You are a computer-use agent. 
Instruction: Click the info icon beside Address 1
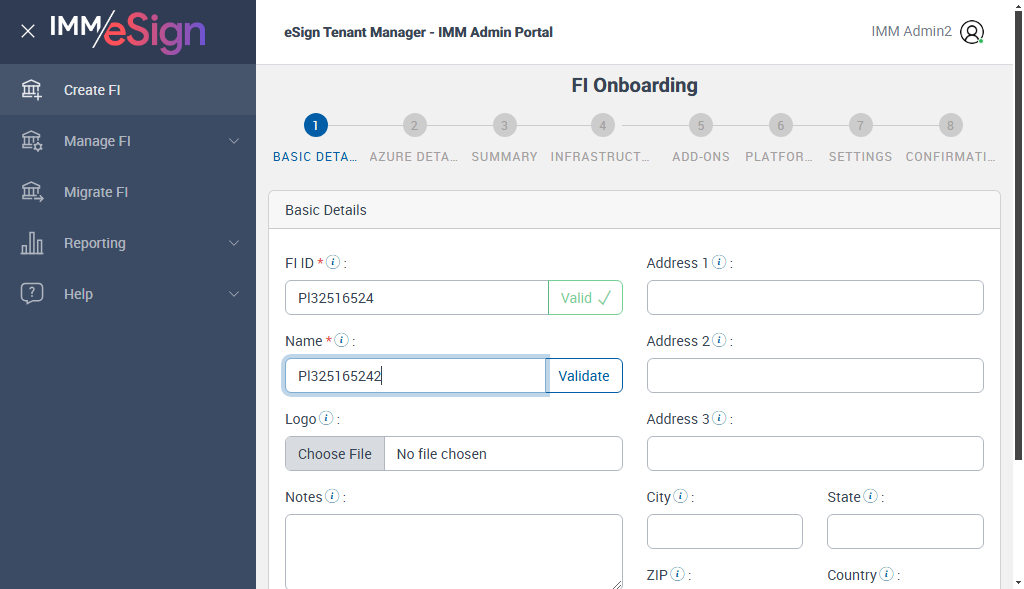tap(719, 262)
